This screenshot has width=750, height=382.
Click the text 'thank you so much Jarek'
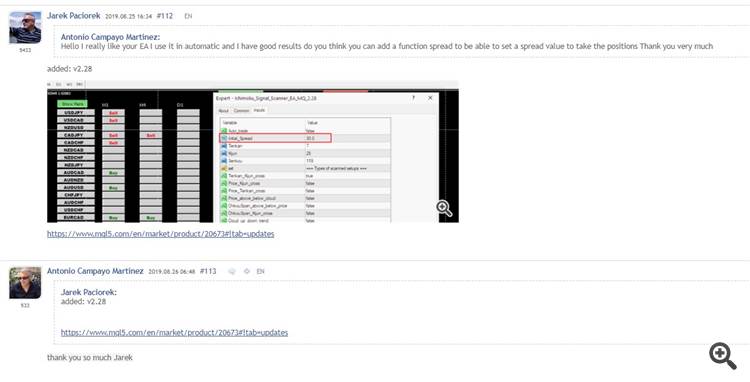tap(90, 358)
